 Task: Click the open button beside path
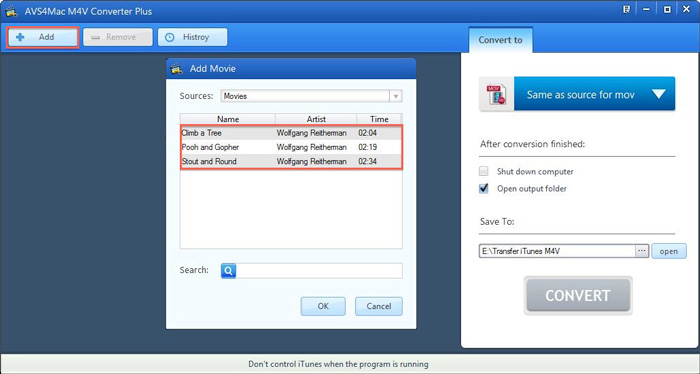[x=669, y=251]
